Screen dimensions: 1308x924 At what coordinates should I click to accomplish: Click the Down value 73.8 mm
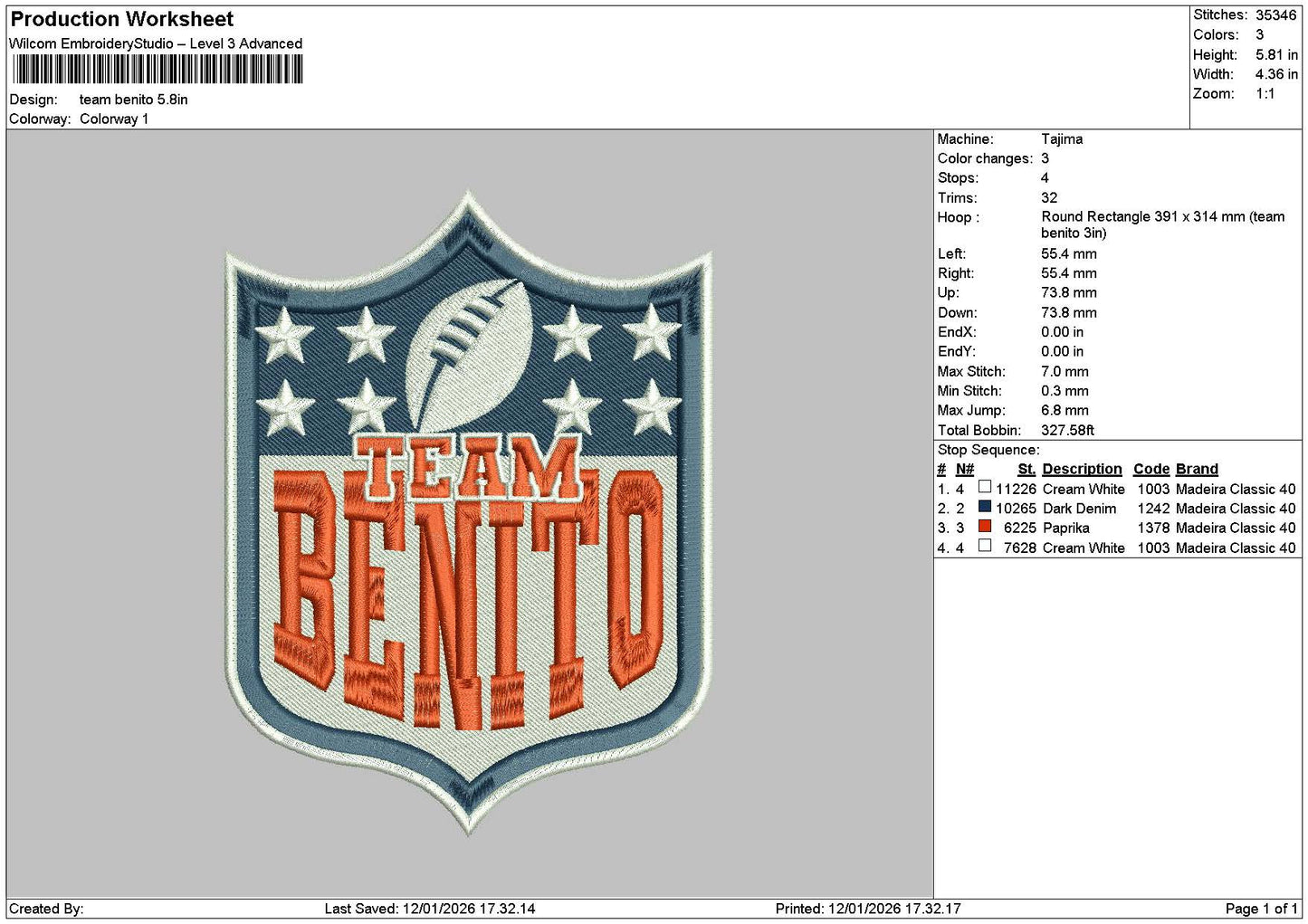[x=1069, y=313]
